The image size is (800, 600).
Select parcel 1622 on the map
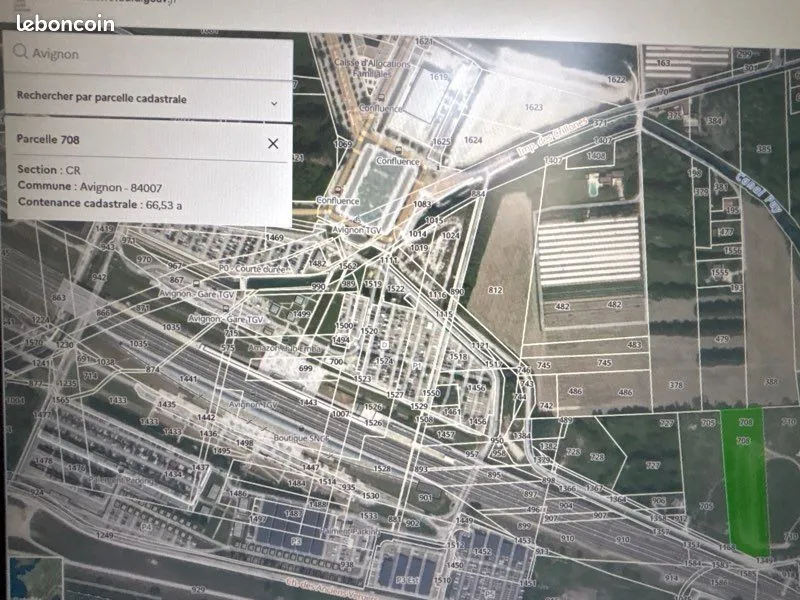click(x=616, y=80)
